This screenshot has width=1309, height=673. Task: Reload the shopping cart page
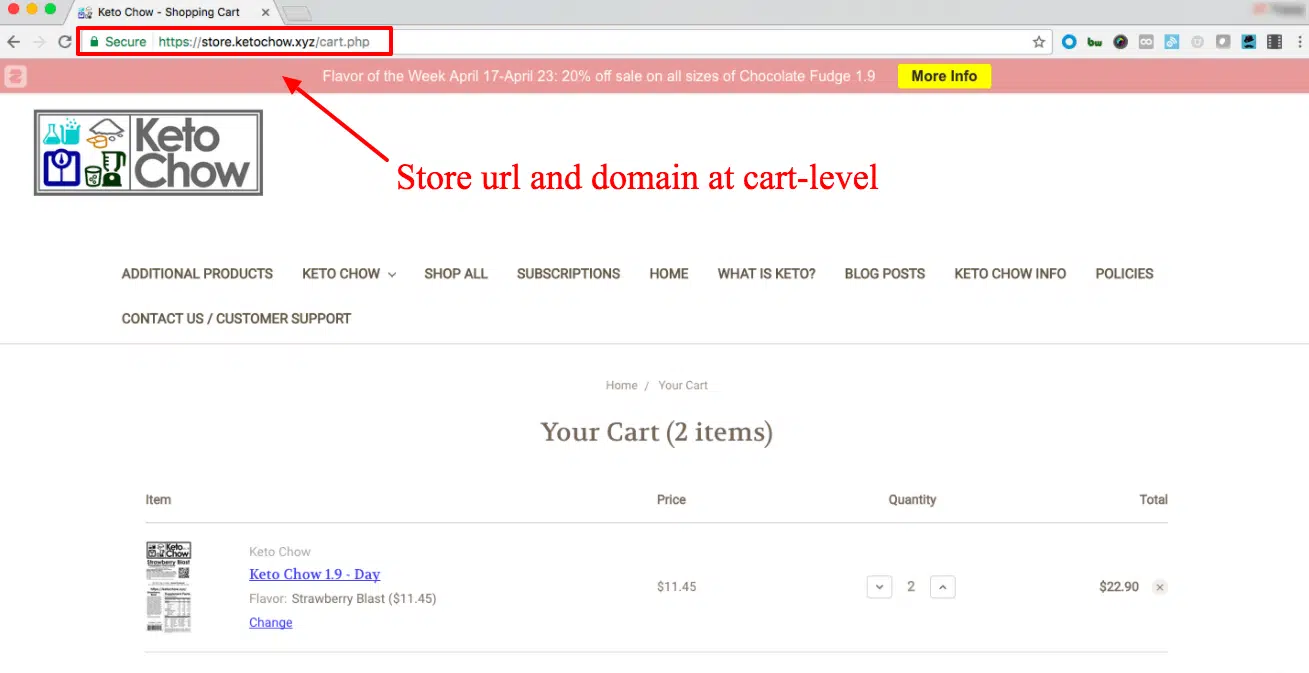click(x=64, y=42)
